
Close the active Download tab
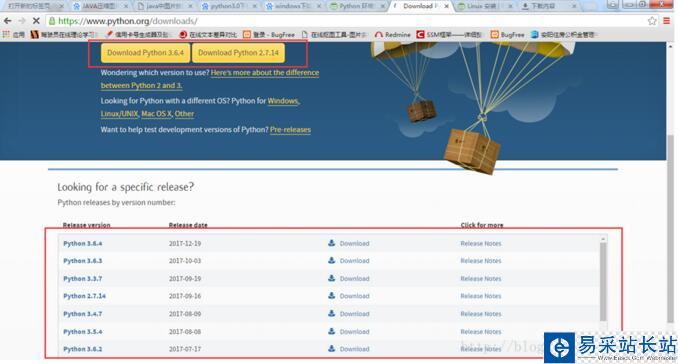coord(447,6)
